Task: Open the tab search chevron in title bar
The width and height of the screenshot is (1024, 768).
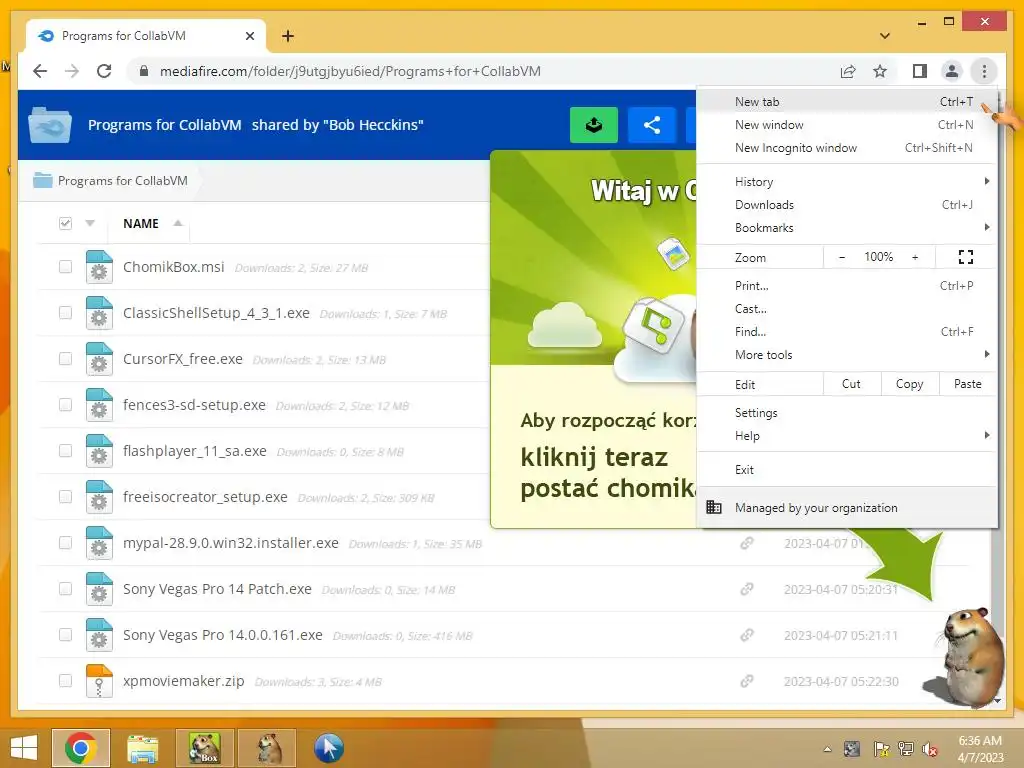Action: pyautogui.click(x=884, y=36)
